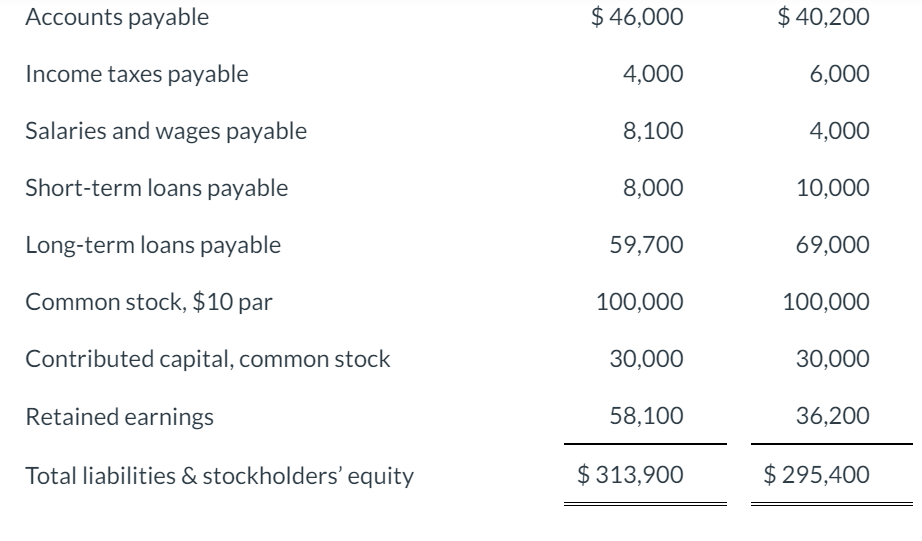The height and width of the screenshot is (541, 922).
Task: Select the Common stock, $10 par label
Action: coord(148,302)
